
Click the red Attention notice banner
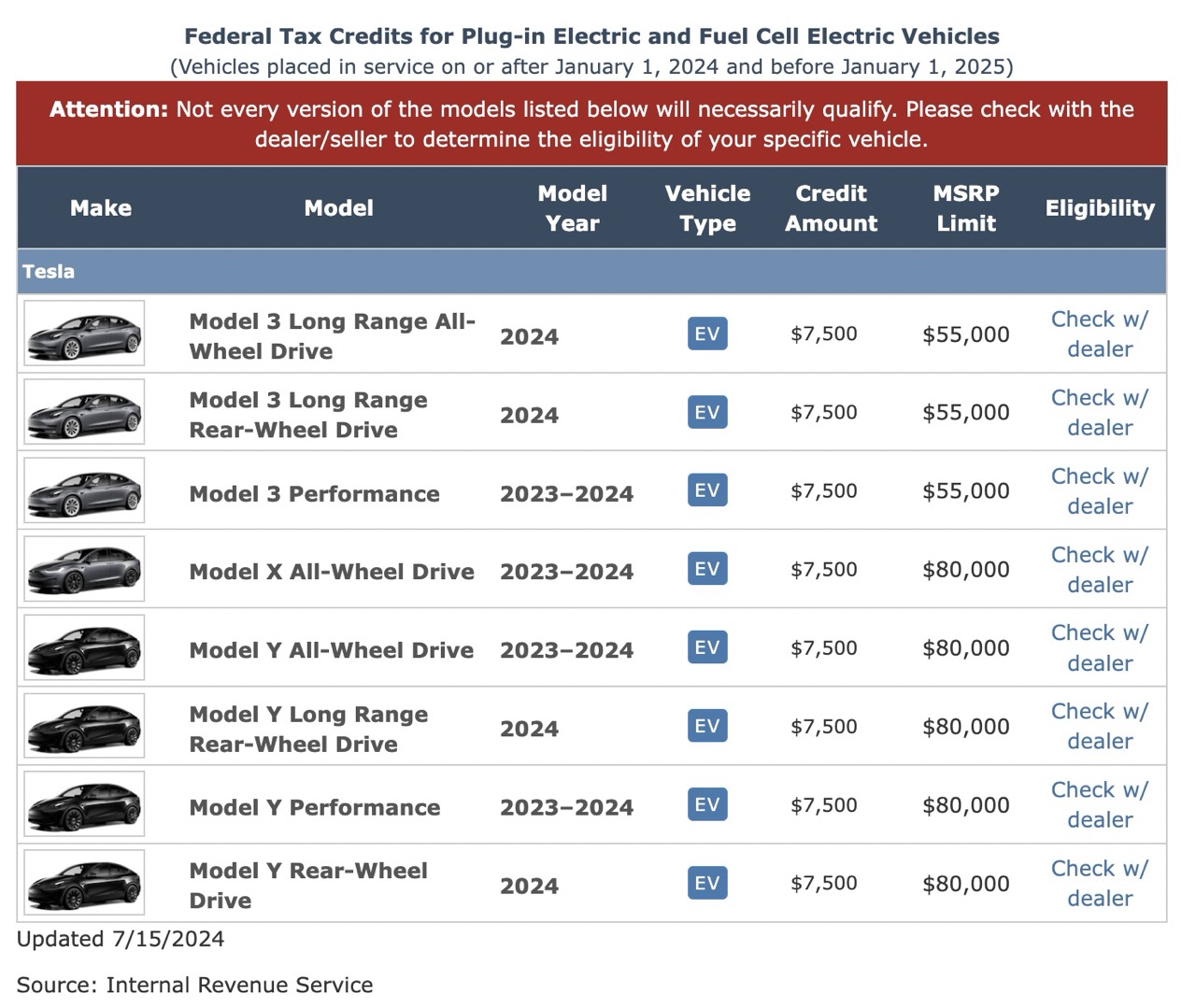[x=591, y=123]
